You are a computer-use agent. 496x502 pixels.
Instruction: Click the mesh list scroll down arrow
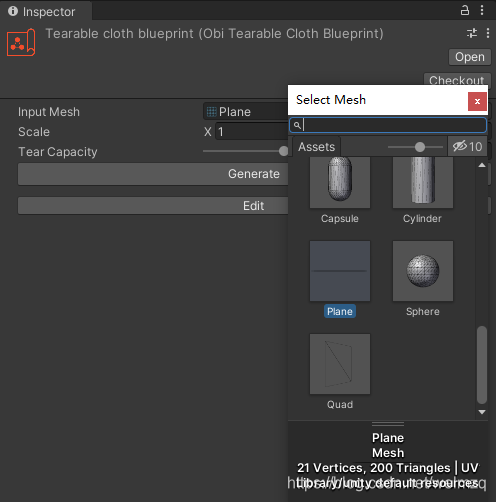coord(482,412)
